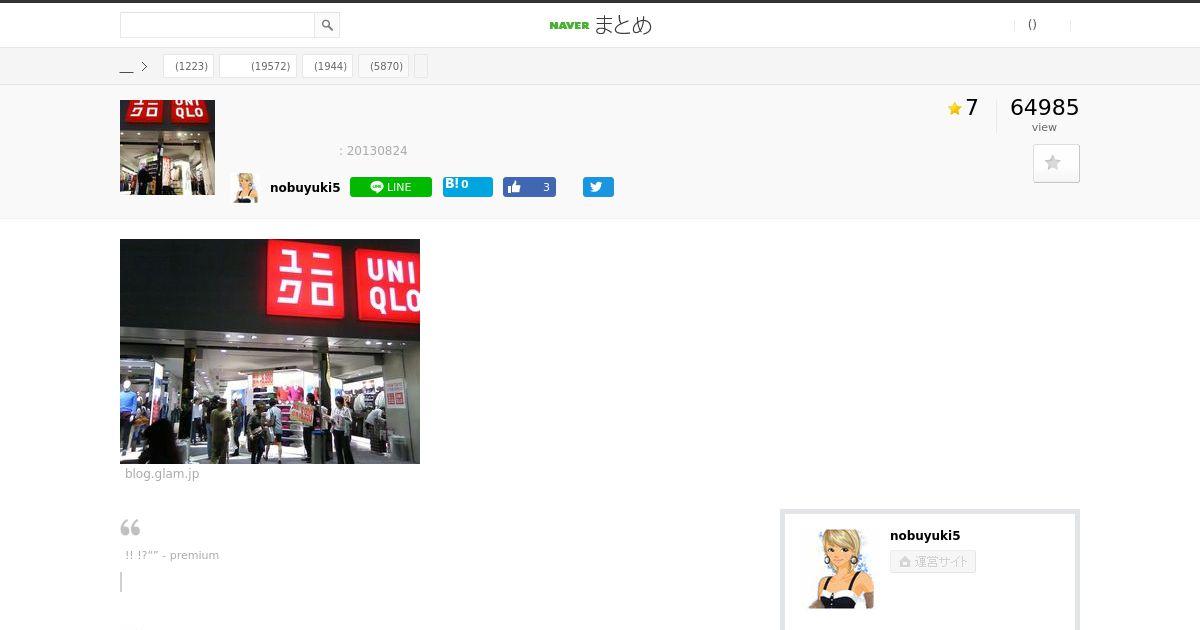
Task: Select the category tag with (19572)
Action: pos(258,66)
